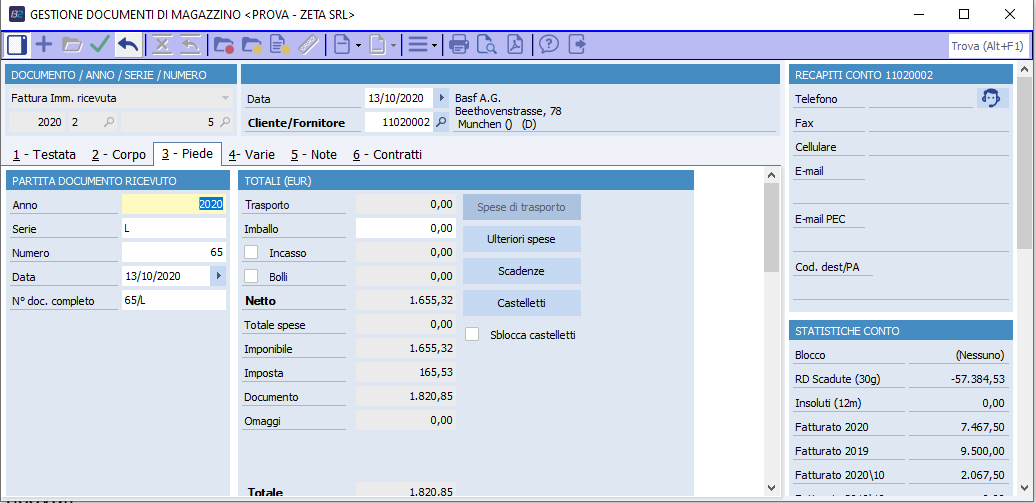Open the hamburger menu dropdown arrow

[434, 46]
